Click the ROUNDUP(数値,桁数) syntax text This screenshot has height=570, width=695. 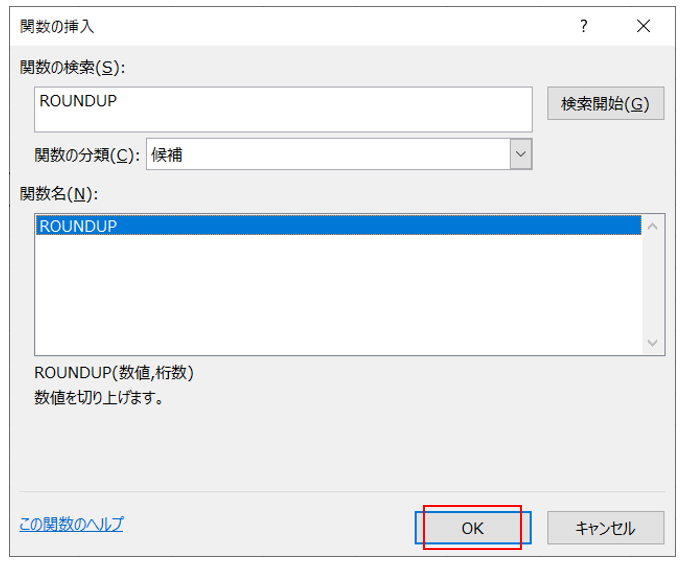click(114, 373)
